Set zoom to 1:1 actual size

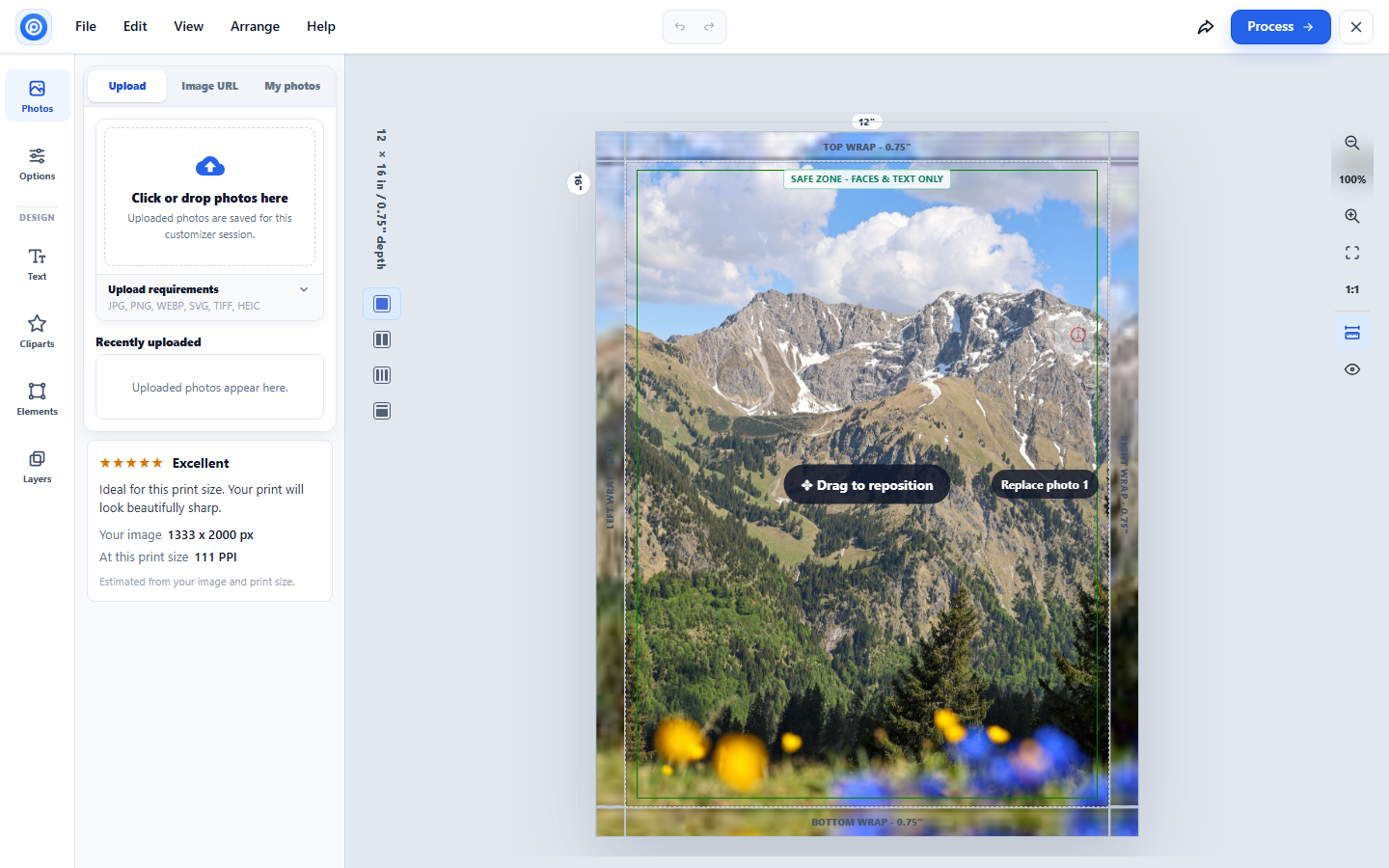[x=1352, y=289]
